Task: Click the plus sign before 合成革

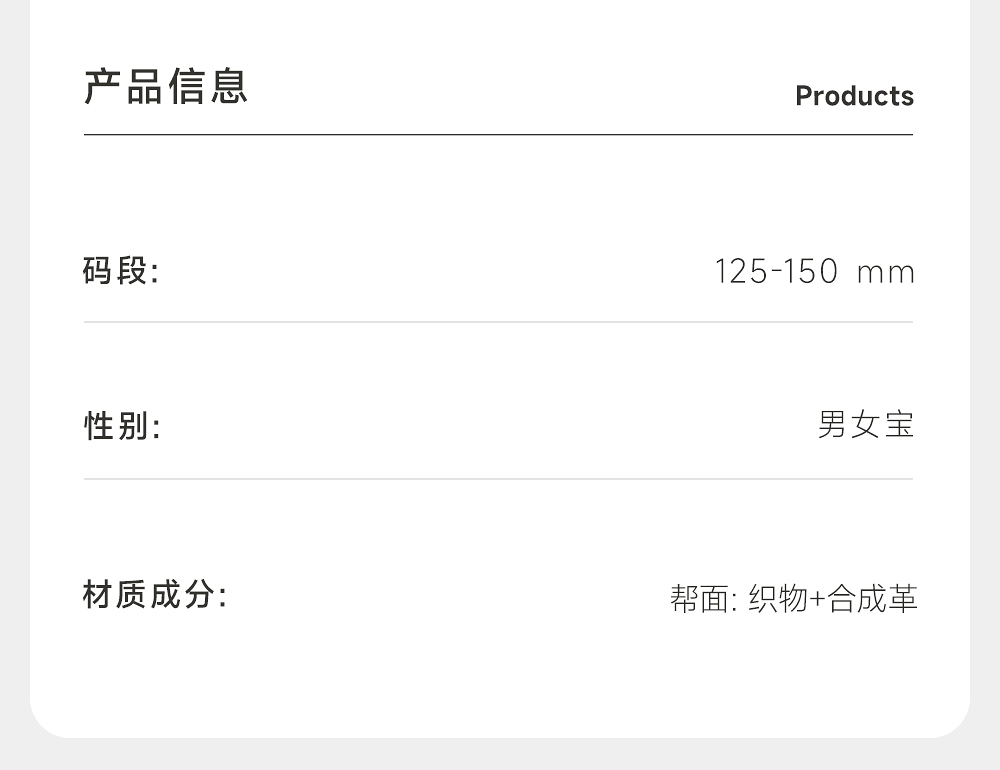Action: (x=817, y=600)
